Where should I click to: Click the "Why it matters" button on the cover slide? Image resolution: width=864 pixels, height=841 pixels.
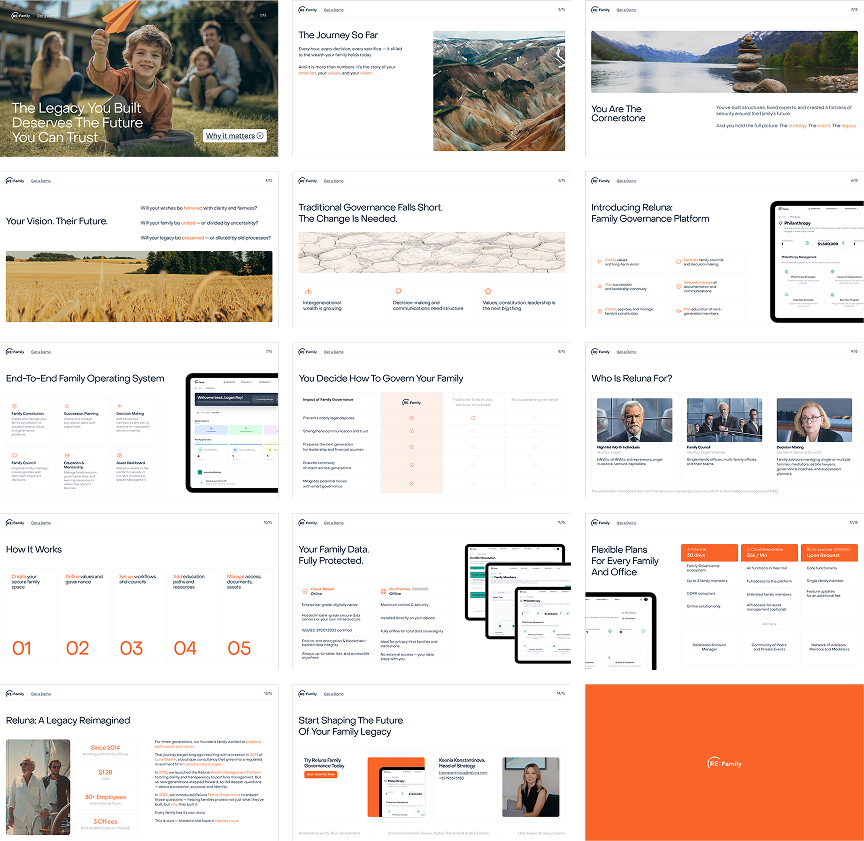coord(235,136)
